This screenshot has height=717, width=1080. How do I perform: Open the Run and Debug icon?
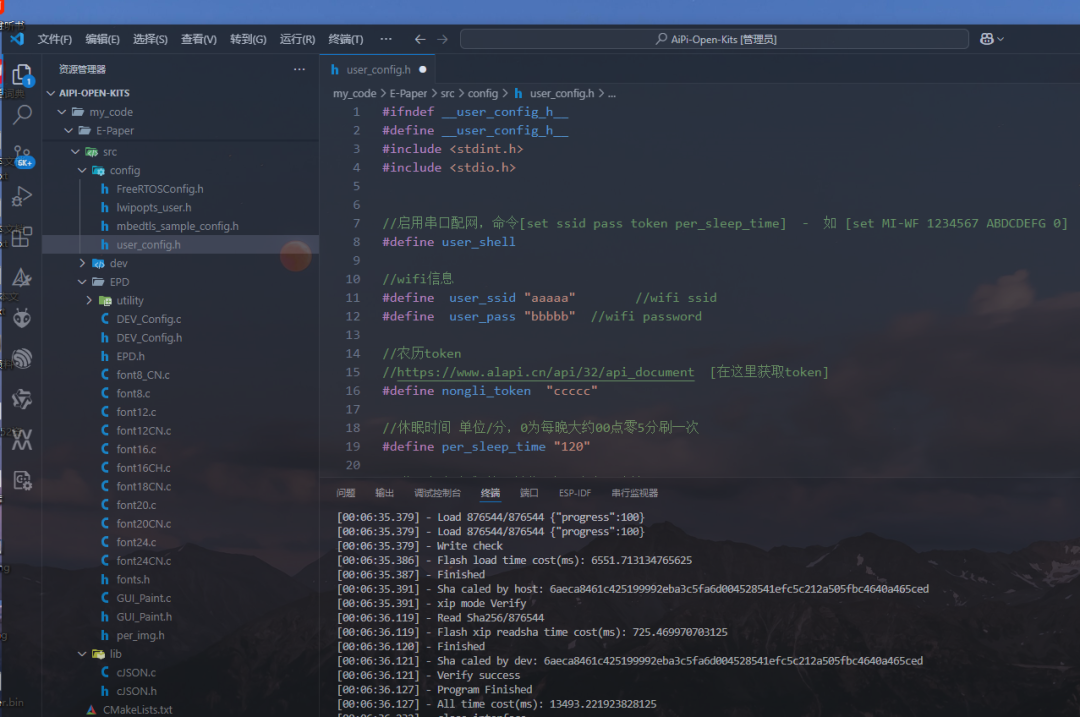[22, 196]
